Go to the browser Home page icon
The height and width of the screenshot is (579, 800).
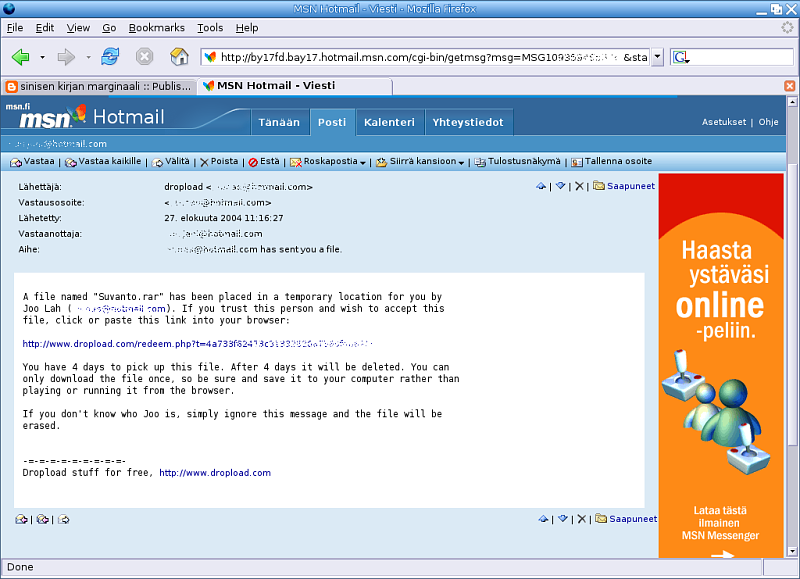(179, 57)
